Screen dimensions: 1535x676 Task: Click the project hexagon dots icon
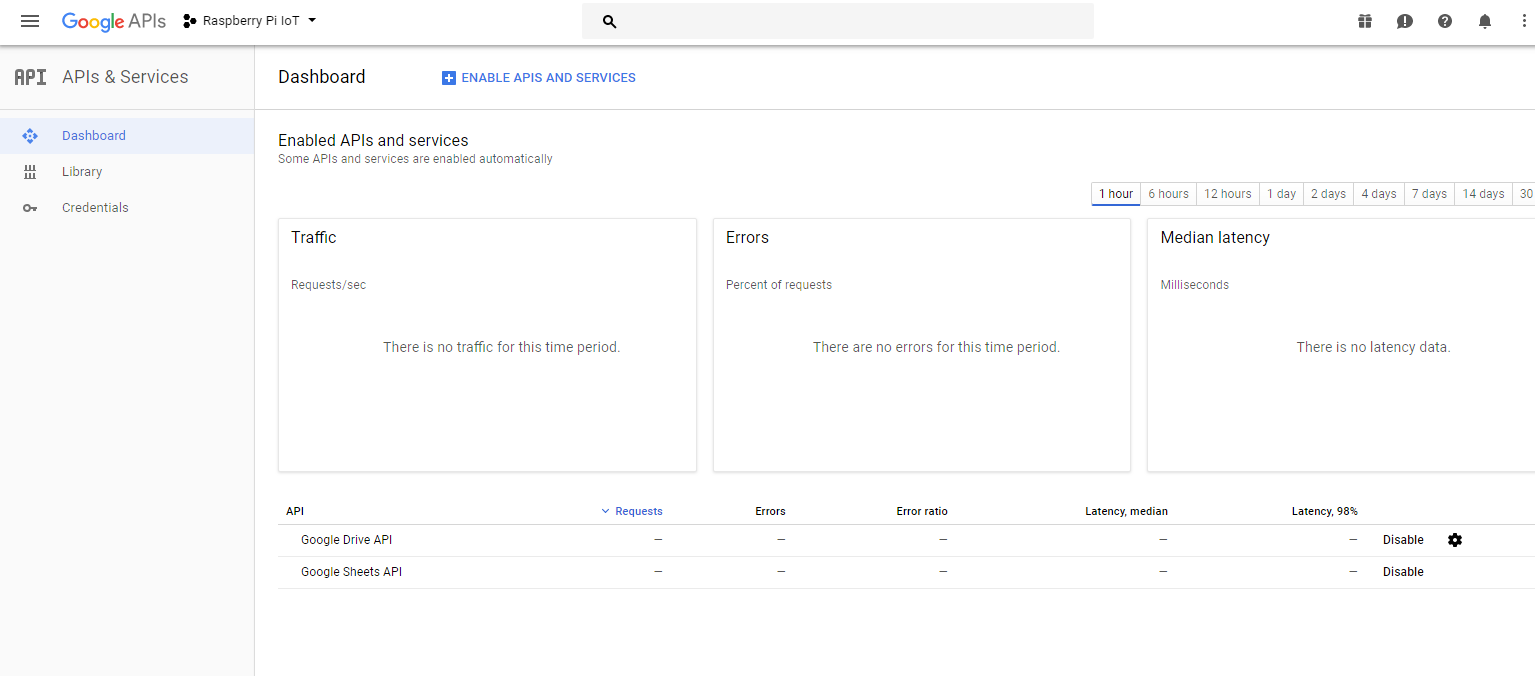(190, 21)
